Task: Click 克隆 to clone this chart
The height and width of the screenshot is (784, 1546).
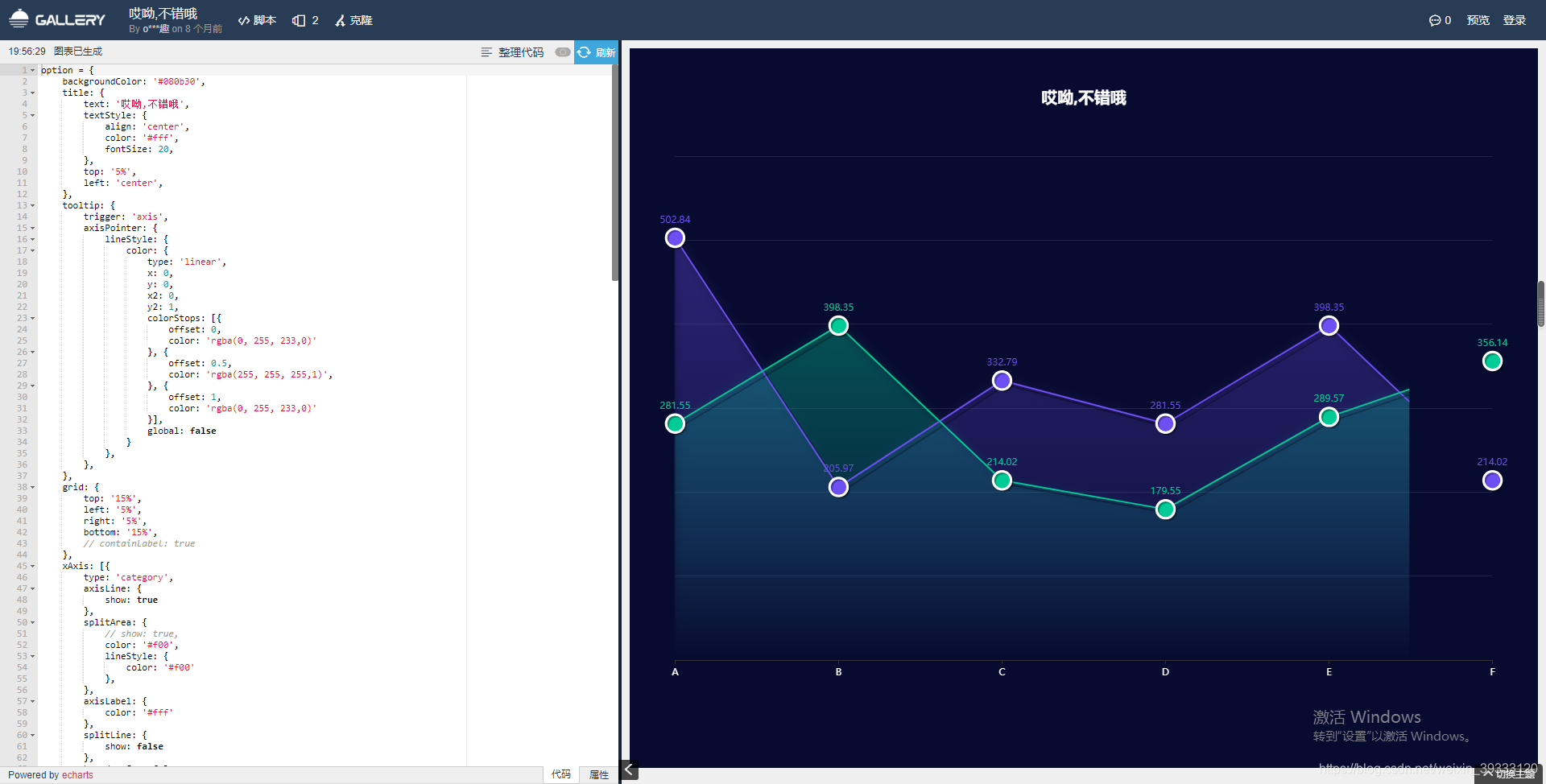Action: (353, 20)
